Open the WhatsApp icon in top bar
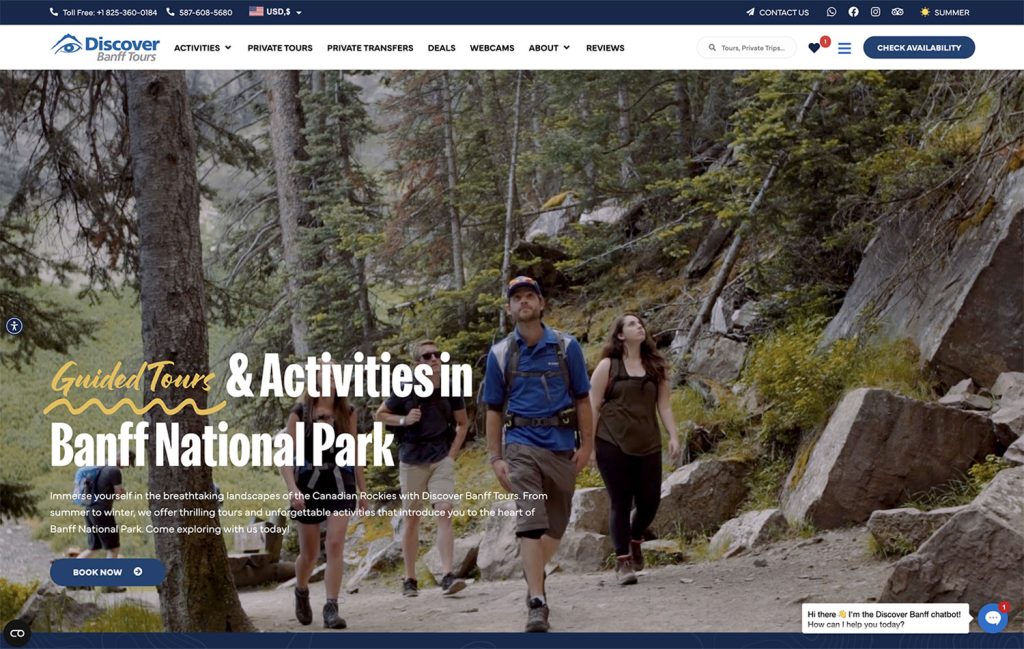1024x649 pixels. coord(831,12)
